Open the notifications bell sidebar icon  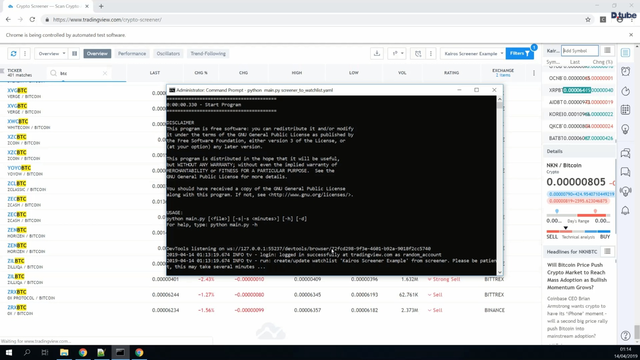[625, 211]
